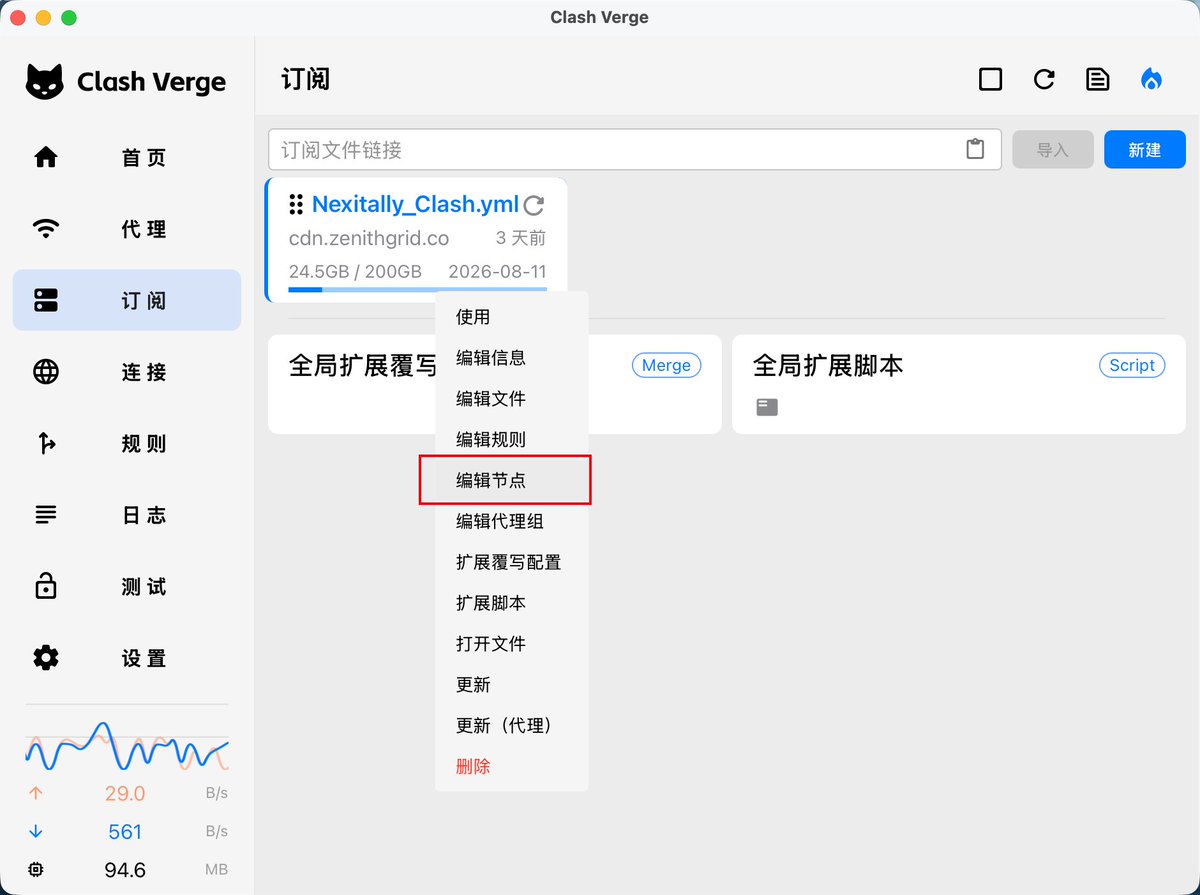Click the 24.5GB / 200GB usage text
The width and height of the screenshot is (1200, 895).
click(355, 272)
